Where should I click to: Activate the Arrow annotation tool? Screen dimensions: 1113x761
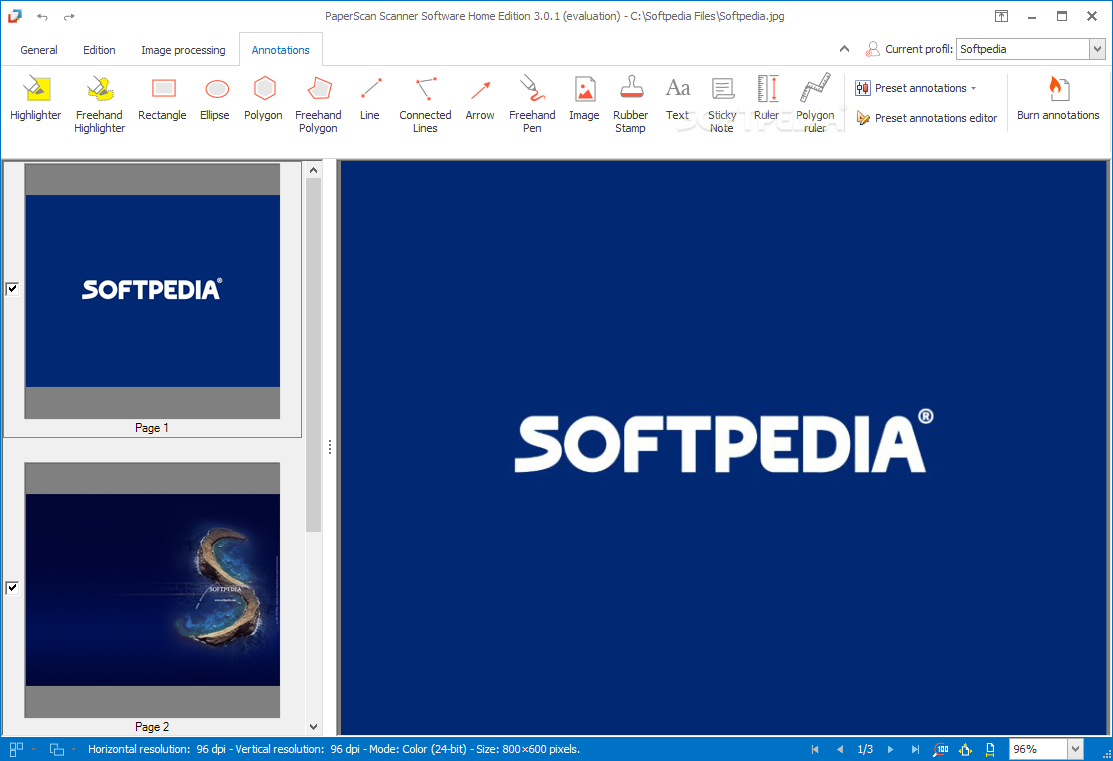(480, 99)
